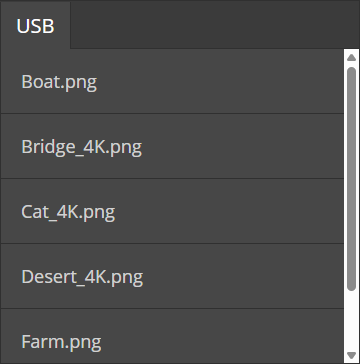Move the file list up one step with the top arrow
The width and height of the screenshot is (360, 364).
(x=351, y=58)
